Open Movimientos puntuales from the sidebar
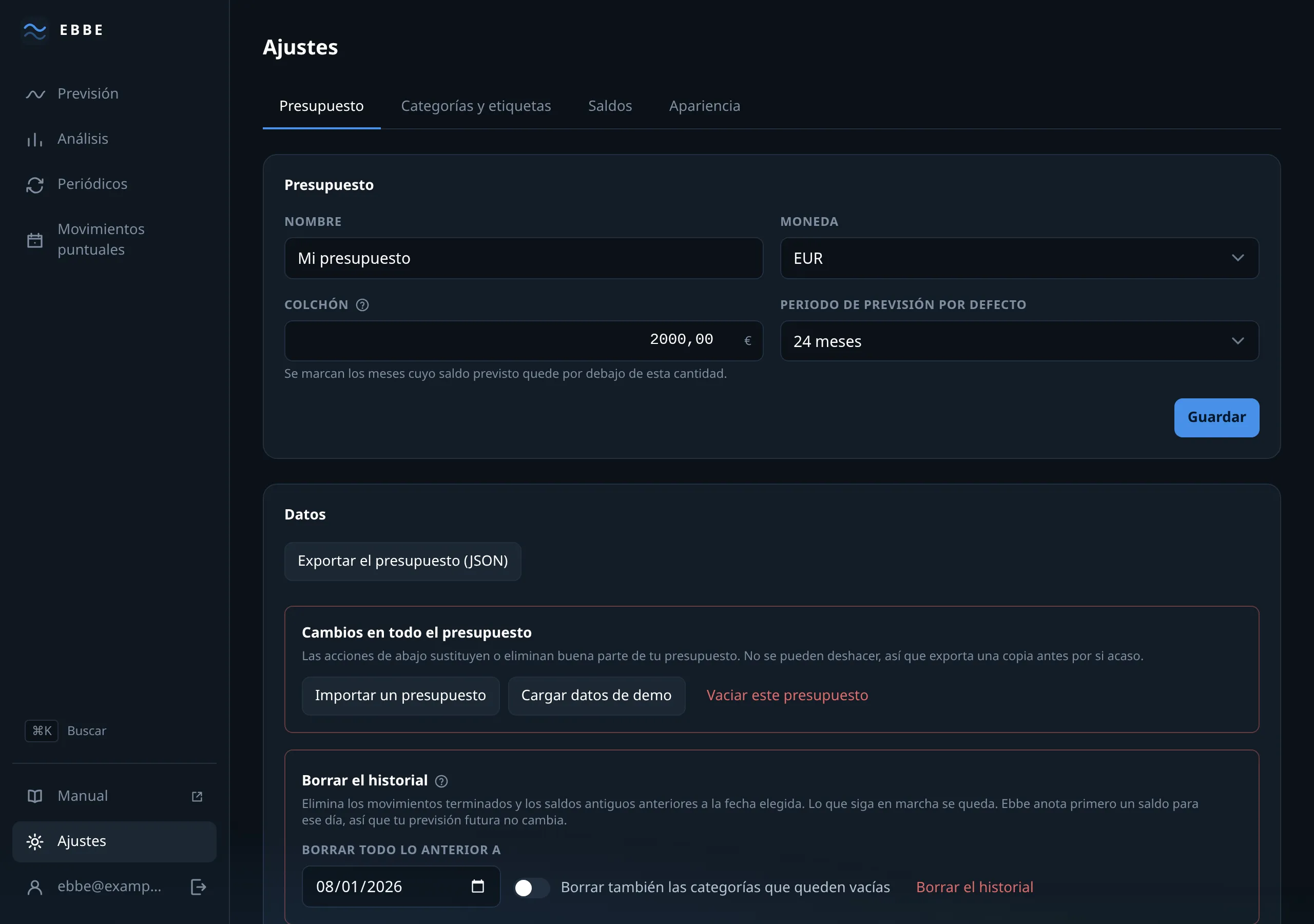Screen dimensions: 1314x924 point(114,240)
